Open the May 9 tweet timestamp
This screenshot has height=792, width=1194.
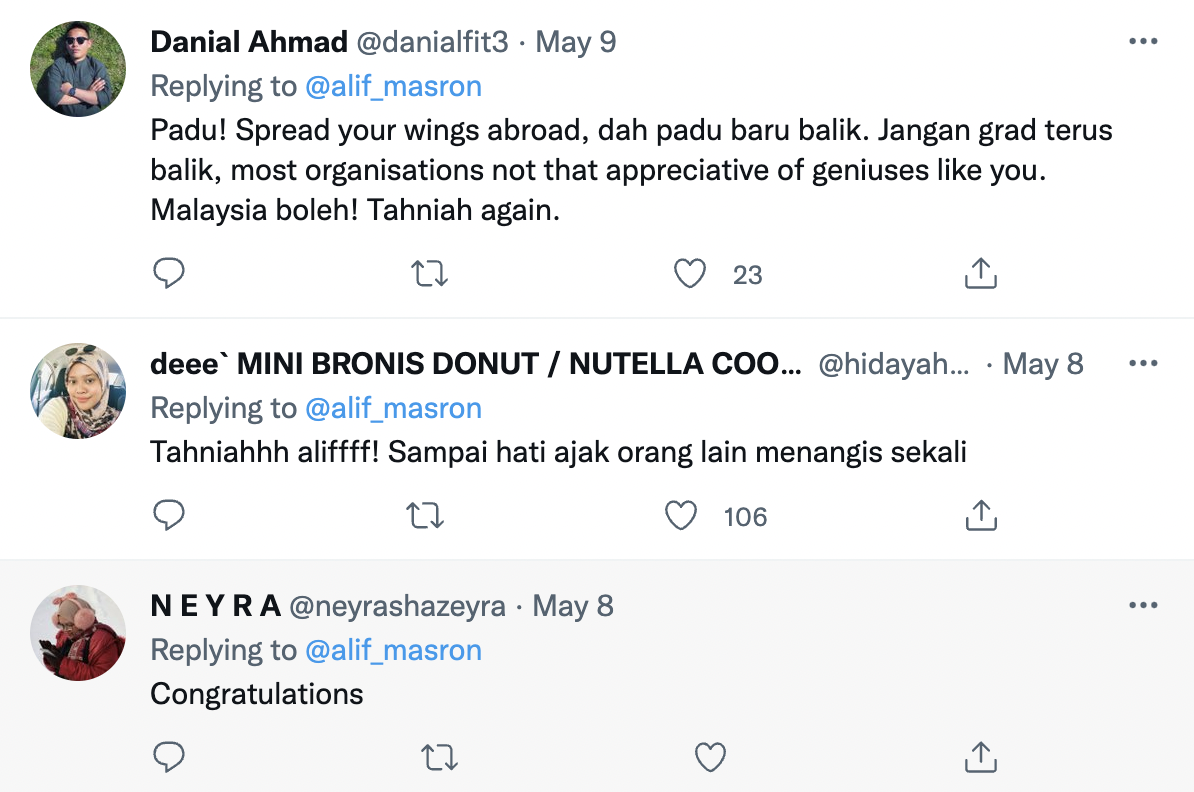(x=576, y=42)
